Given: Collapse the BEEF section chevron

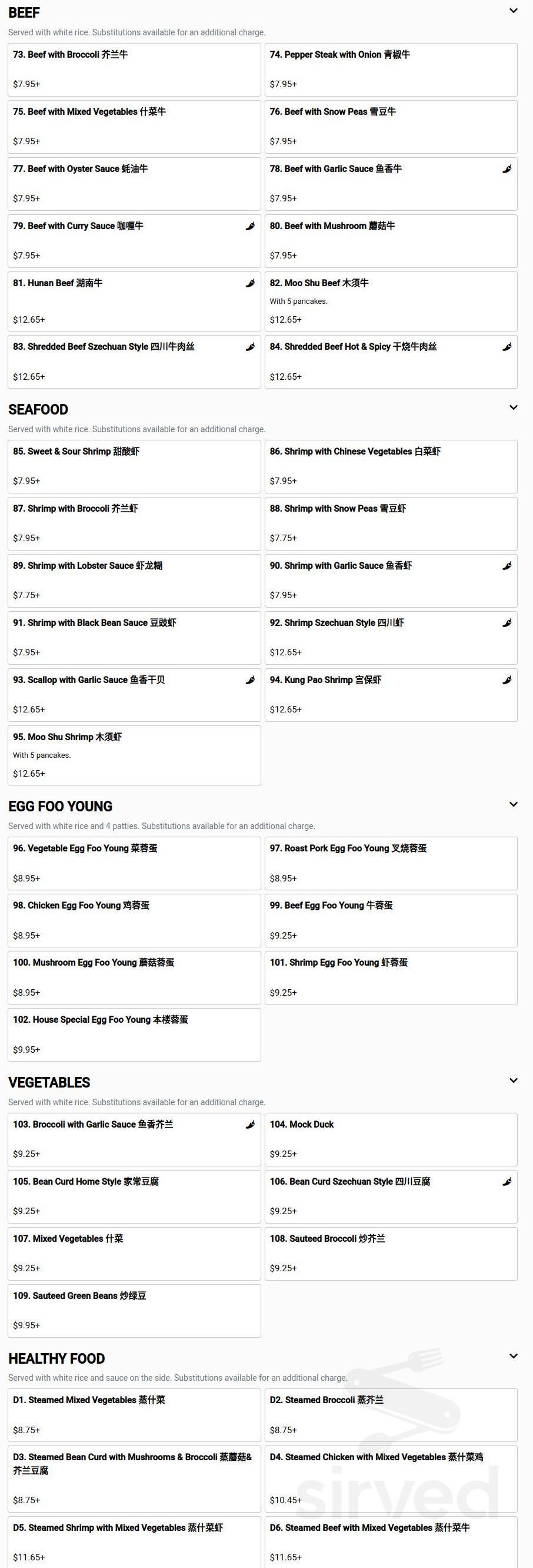Looking at the screenshot, I should tap(514, 11).
